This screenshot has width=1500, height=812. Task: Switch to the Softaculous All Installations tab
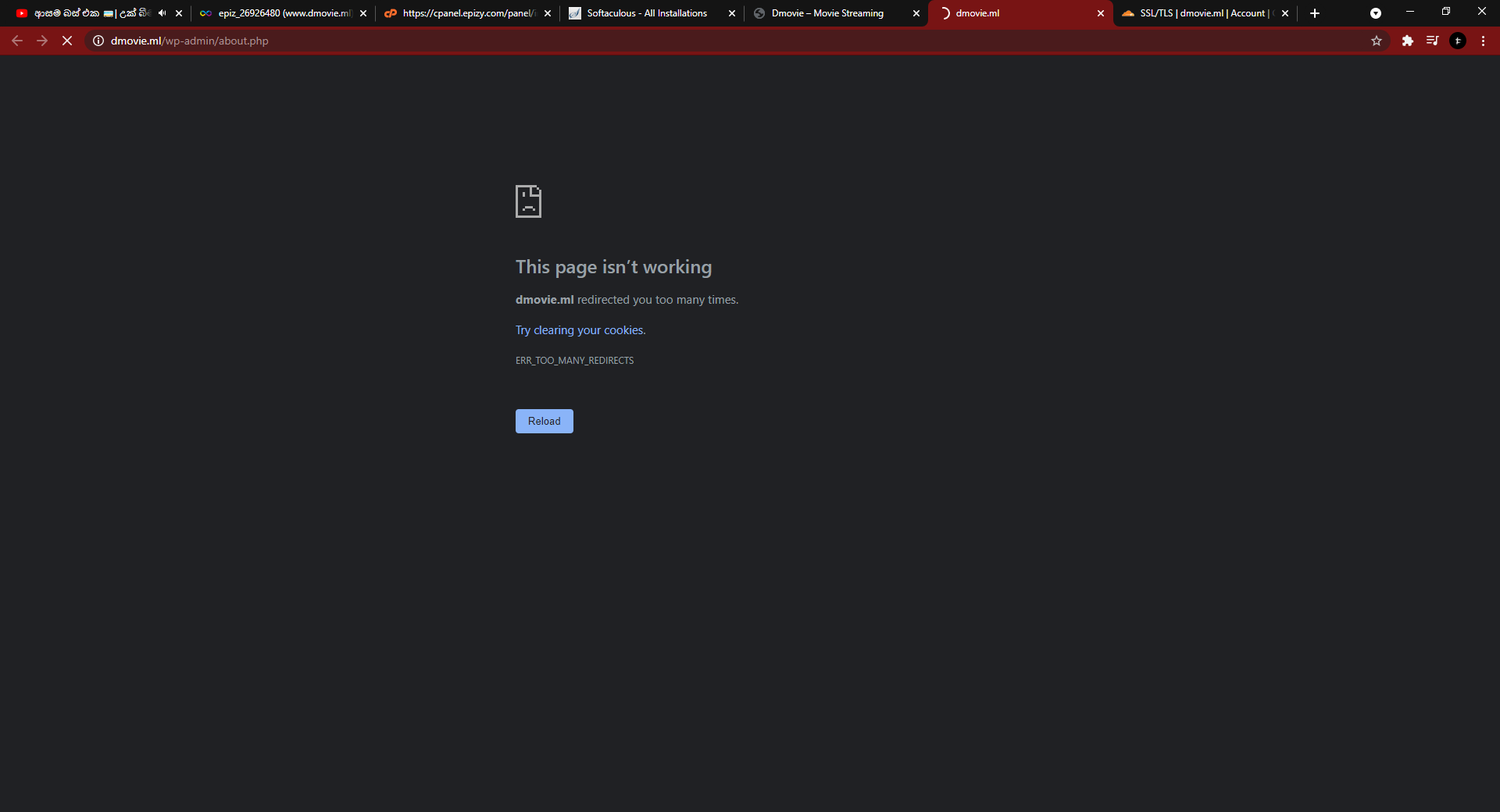[x=647, y=13]
